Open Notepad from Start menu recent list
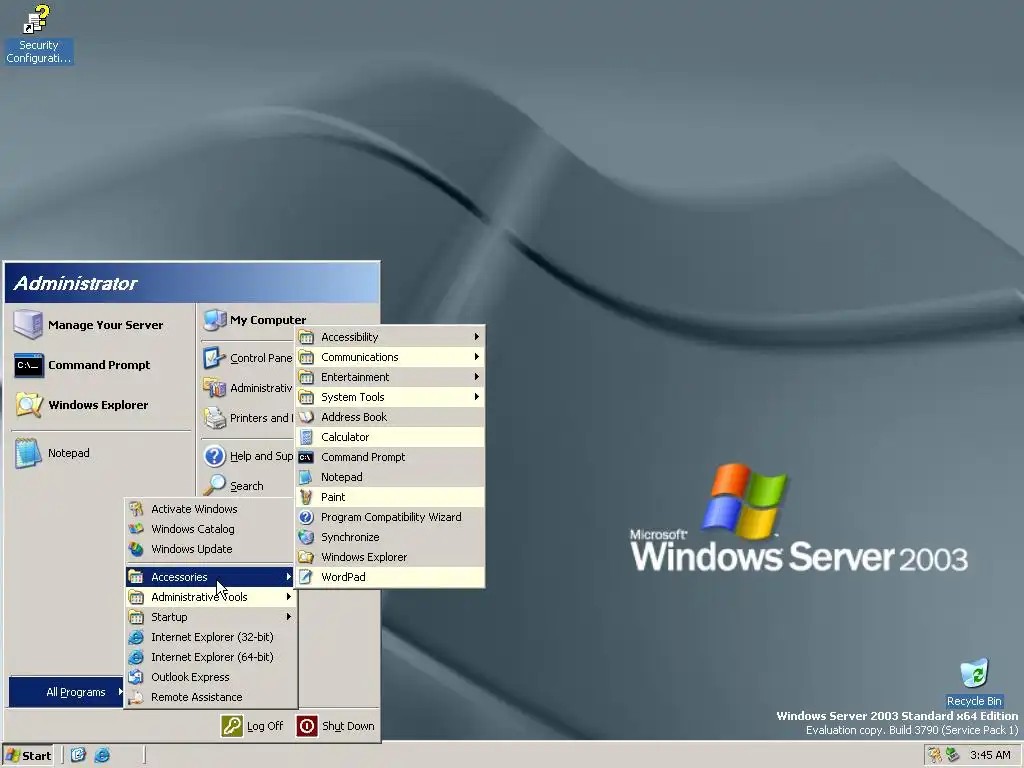The height and width of the screenshot is (768, 1024). 100,453
